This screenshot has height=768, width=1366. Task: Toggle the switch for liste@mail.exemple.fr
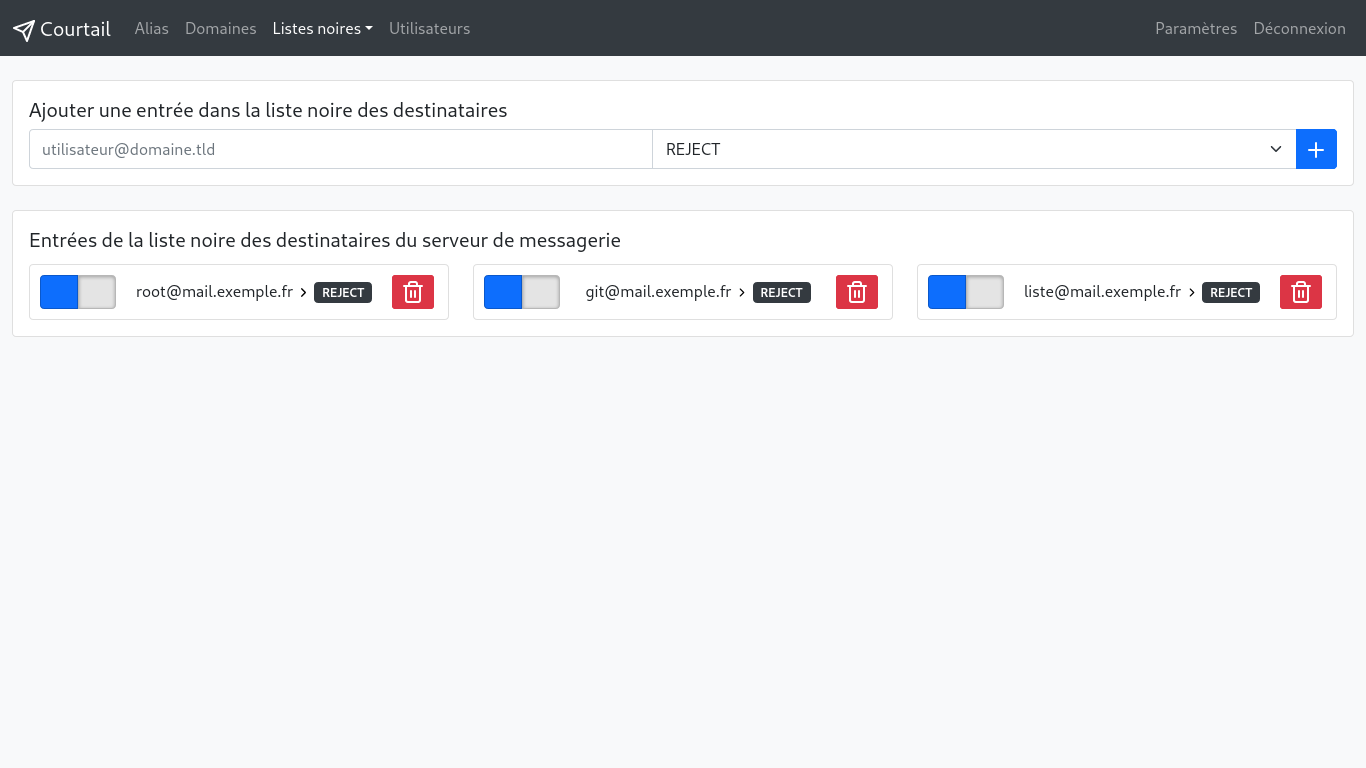[966, 292]
